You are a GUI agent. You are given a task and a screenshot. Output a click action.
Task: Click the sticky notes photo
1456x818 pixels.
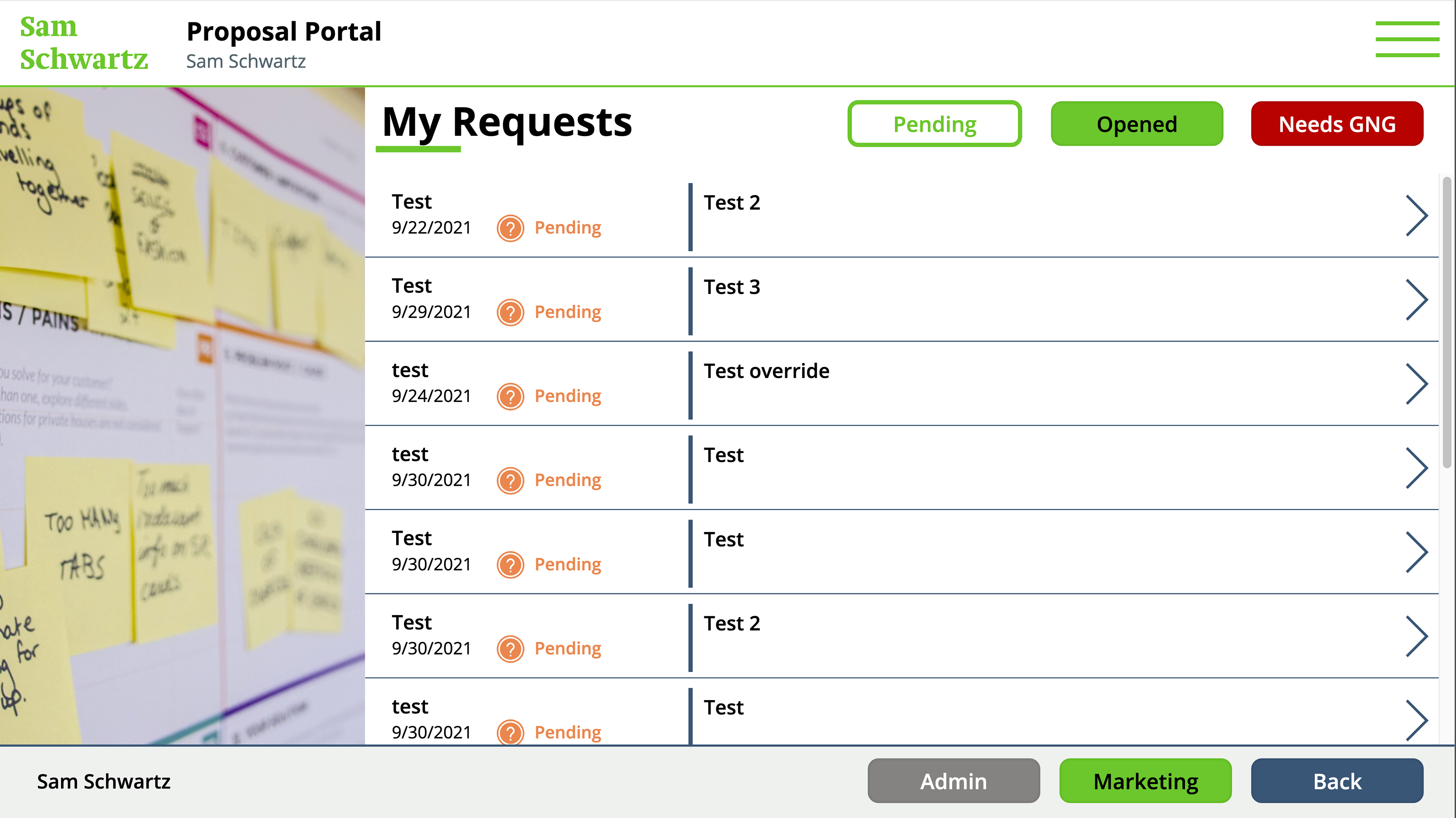182,416
